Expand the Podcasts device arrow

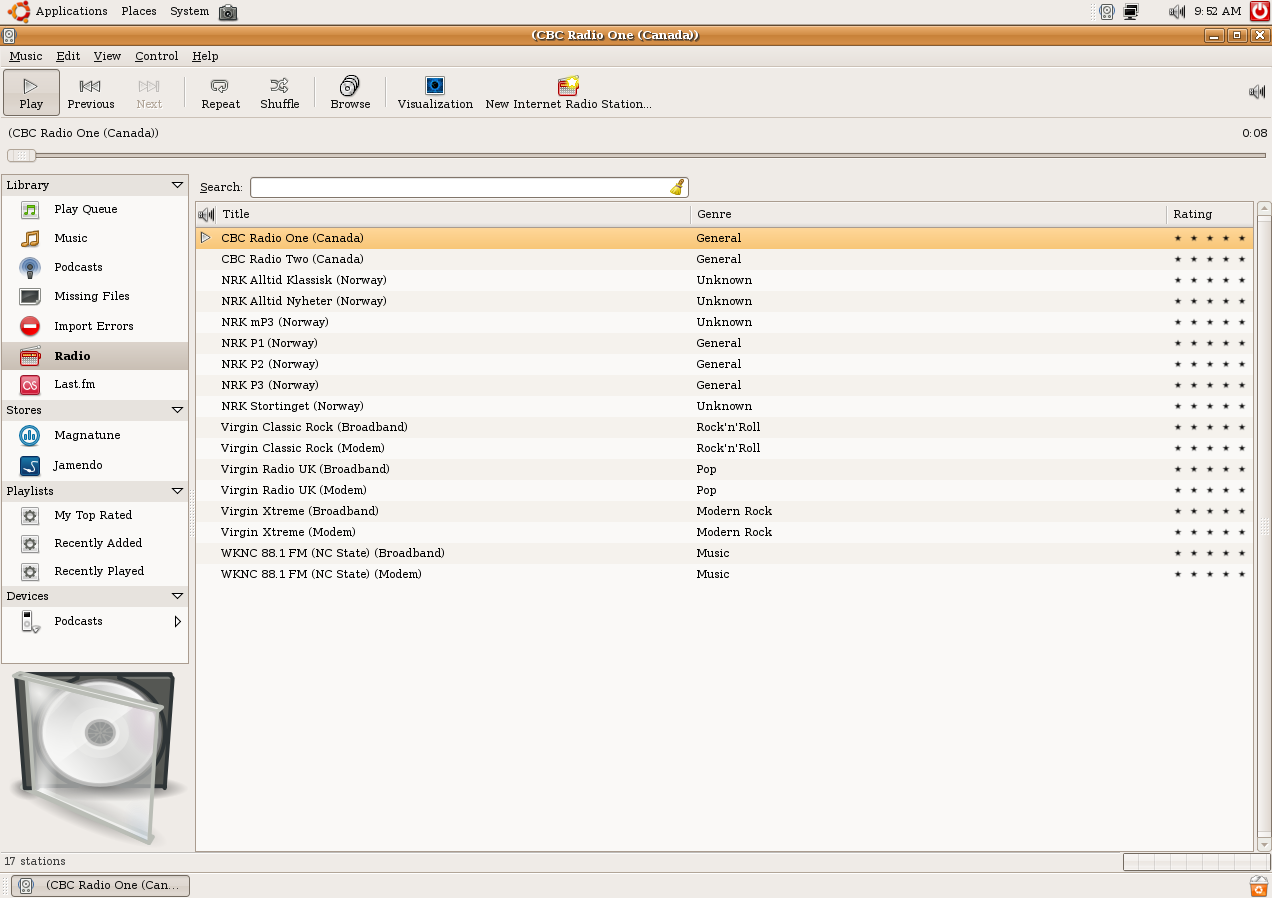point(177,621)
